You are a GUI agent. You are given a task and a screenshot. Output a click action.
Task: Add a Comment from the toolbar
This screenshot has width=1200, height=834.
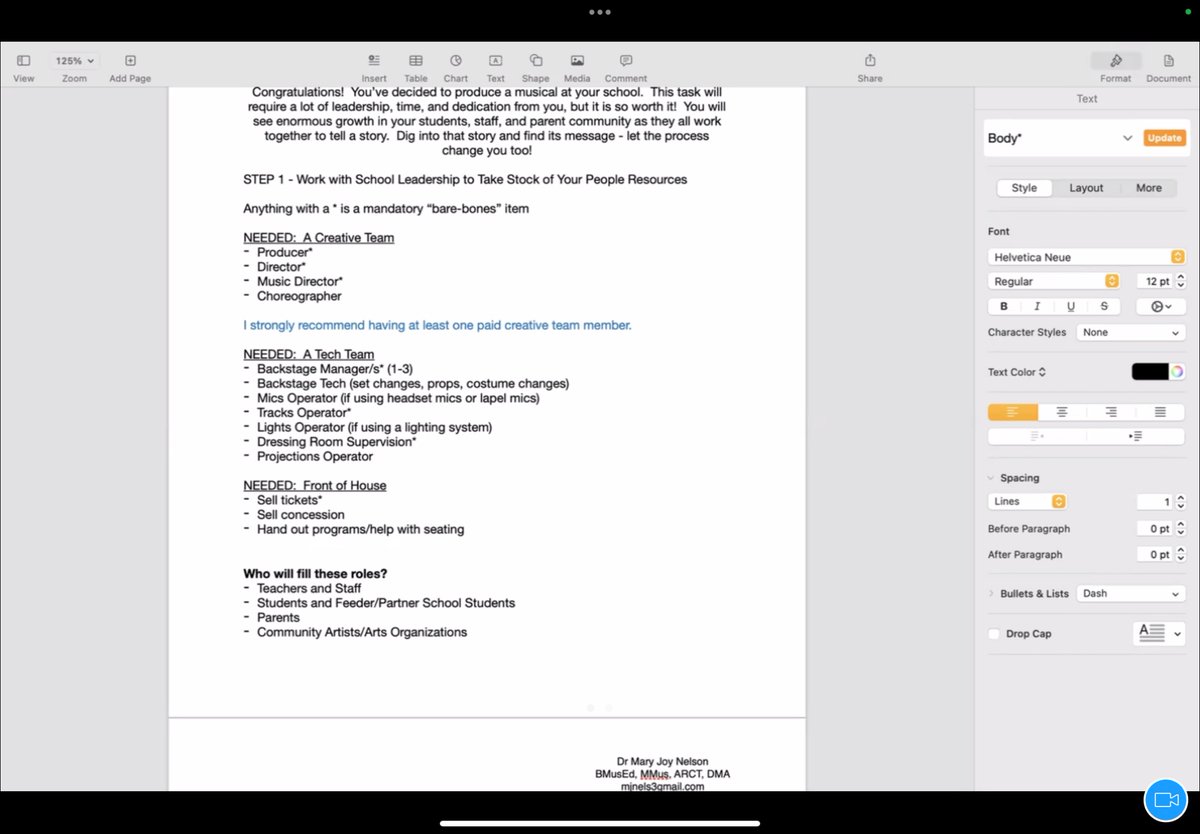(x=626, y=61)
